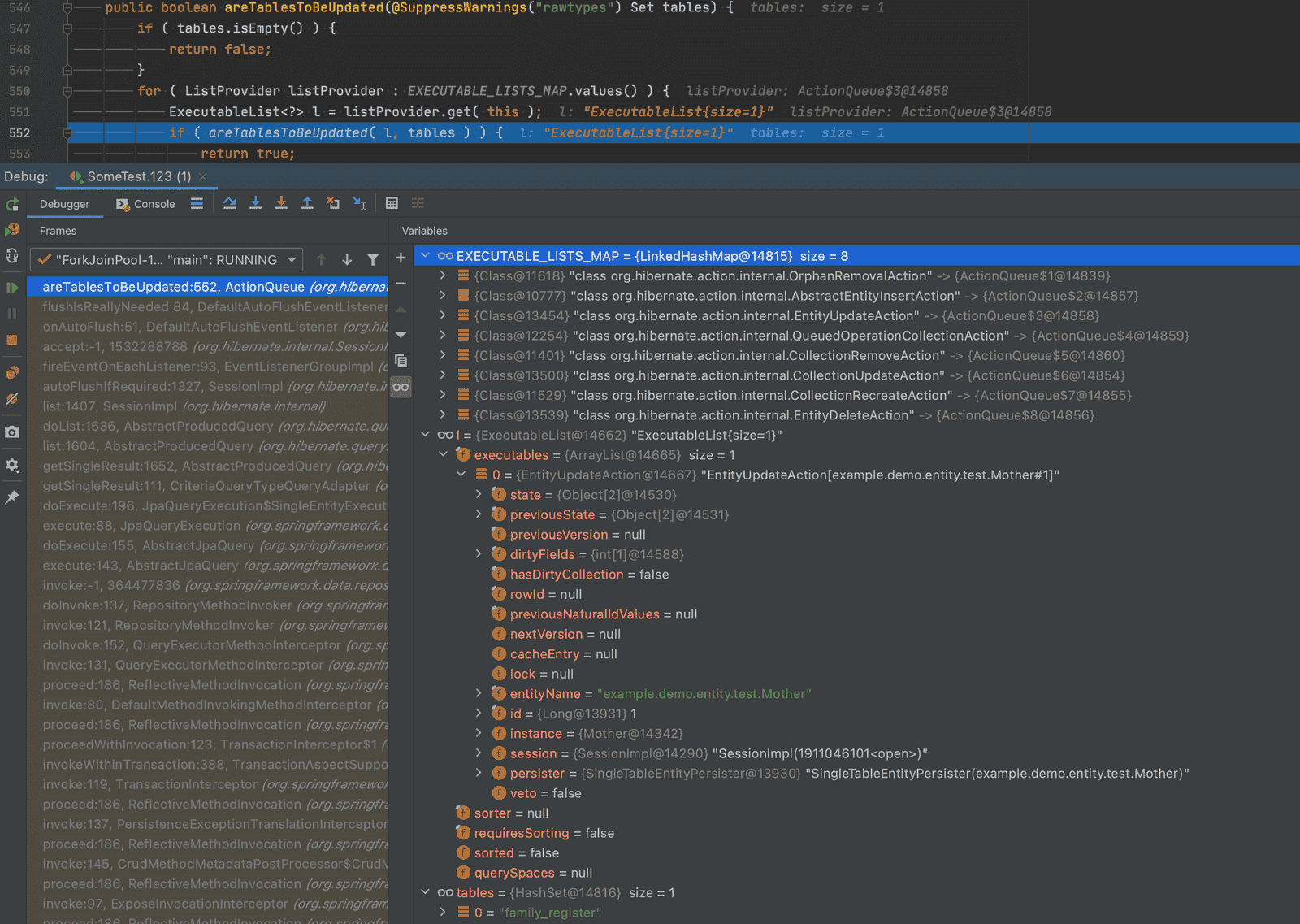Viewport: 1300px width, 924px height.
Task: Open the thread selector dropdown "ForkJoinPool-1..."
Action: point(167,260)
